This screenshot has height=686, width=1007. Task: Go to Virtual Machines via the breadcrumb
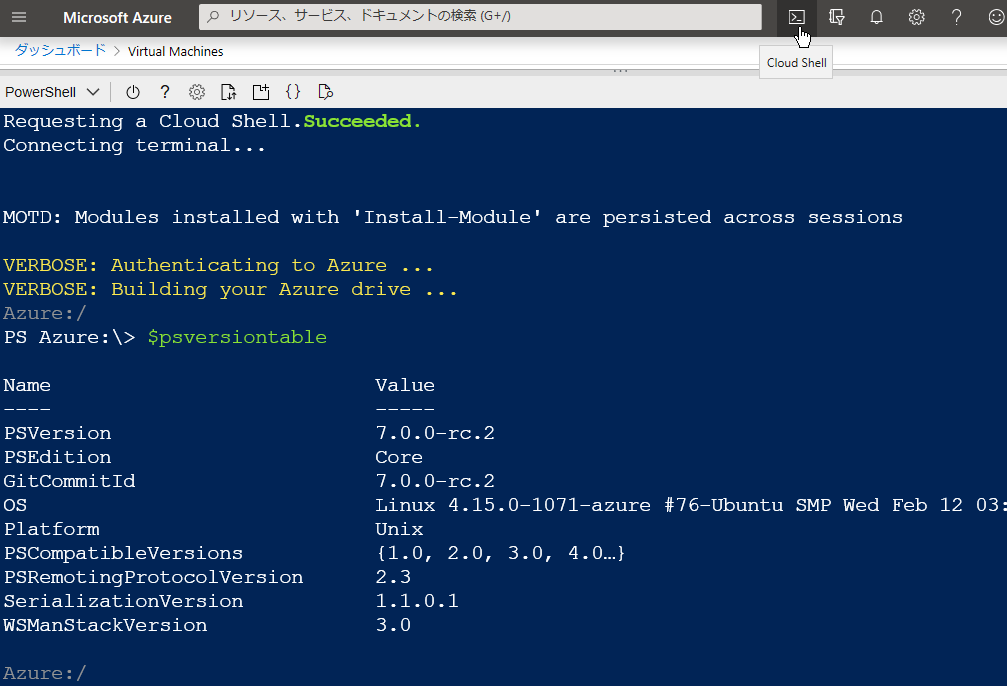tap(175, 51)
